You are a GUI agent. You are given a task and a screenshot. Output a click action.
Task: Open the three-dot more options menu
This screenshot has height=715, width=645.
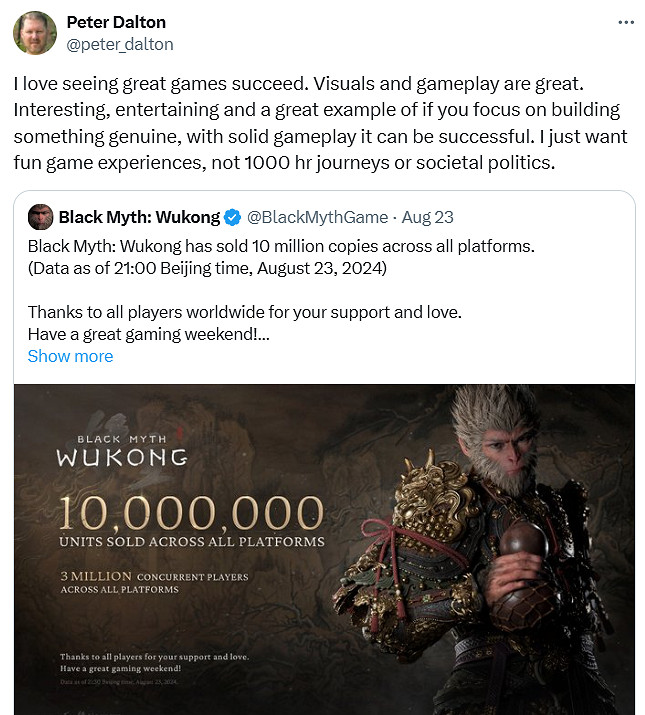pos(626,21)
